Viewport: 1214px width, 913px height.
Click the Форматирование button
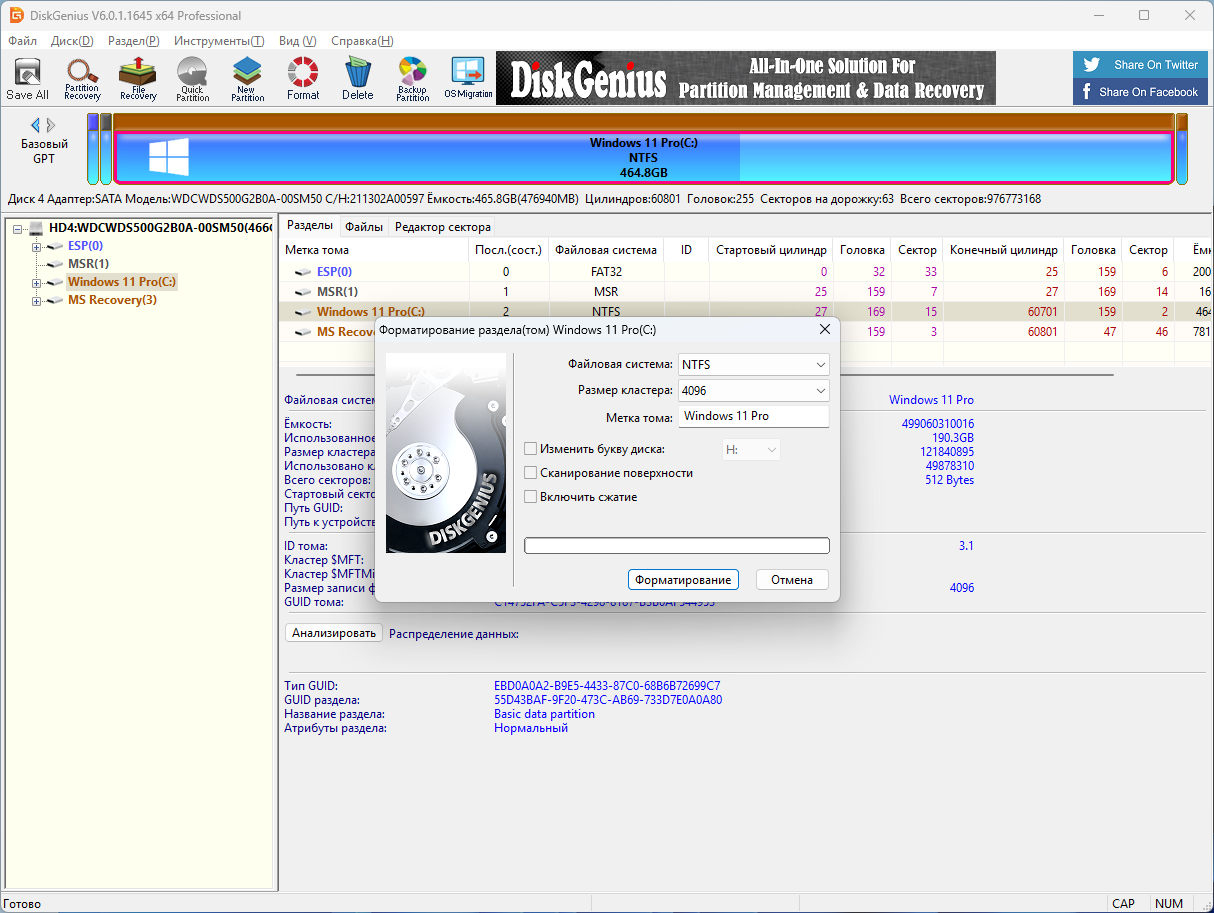(x=683, y=580)
